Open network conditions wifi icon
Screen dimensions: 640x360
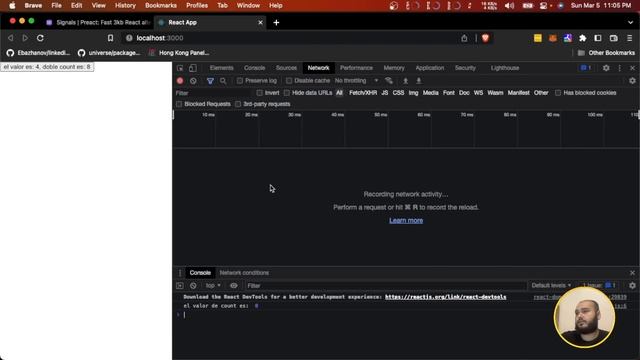[389, 81]
